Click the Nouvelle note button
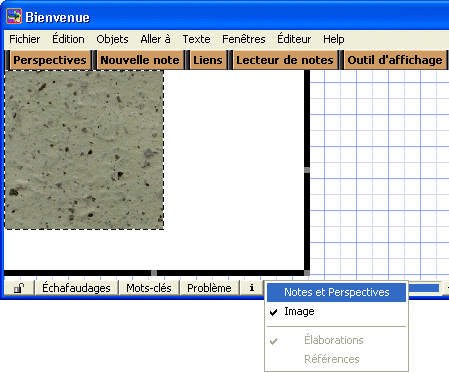Viewport: 449px width, 373px height. [x=140, y=60]
